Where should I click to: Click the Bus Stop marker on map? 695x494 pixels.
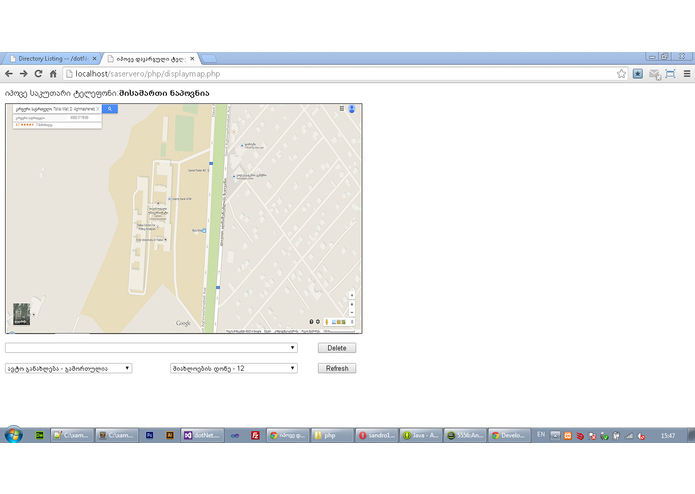point(204,230)
